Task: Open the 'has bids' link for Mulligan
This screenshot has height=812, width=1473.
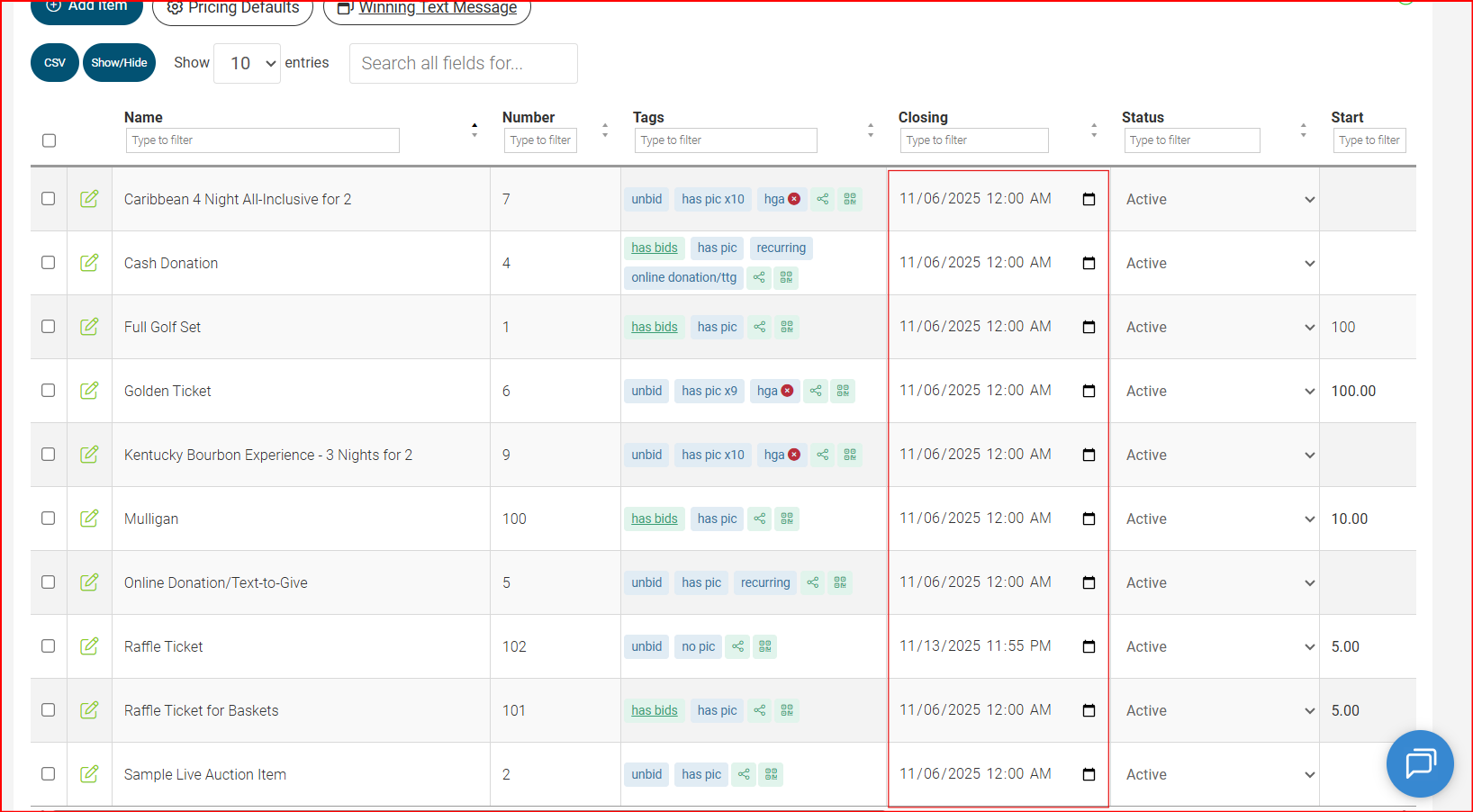Action: [x=654, y=519]
